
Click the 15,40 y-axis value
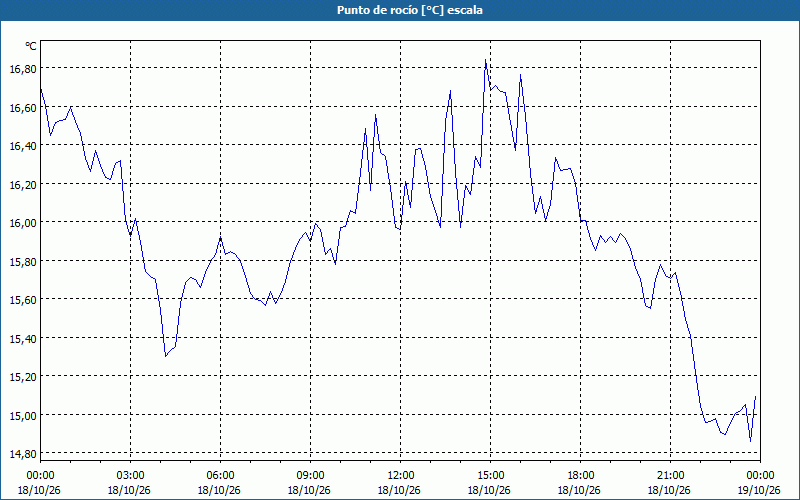(x=23, y=338)
